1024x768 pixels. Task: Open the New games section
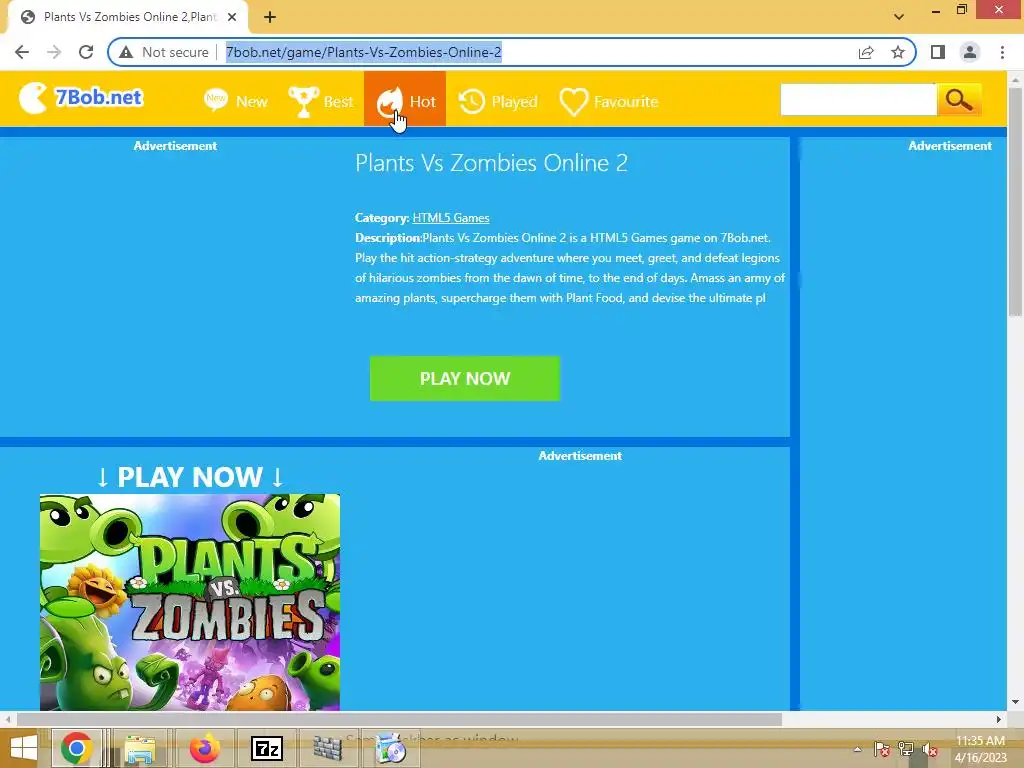click(236, 101)
